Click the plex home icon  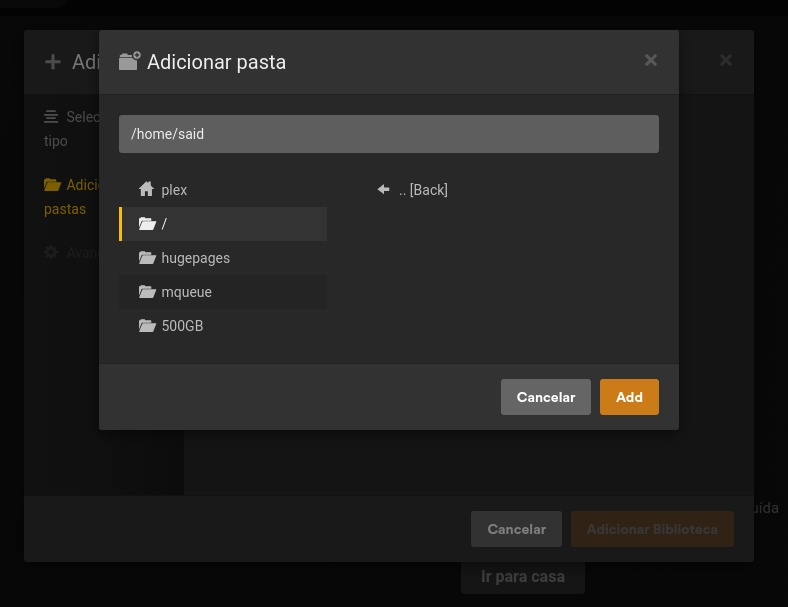pos(146,189)
